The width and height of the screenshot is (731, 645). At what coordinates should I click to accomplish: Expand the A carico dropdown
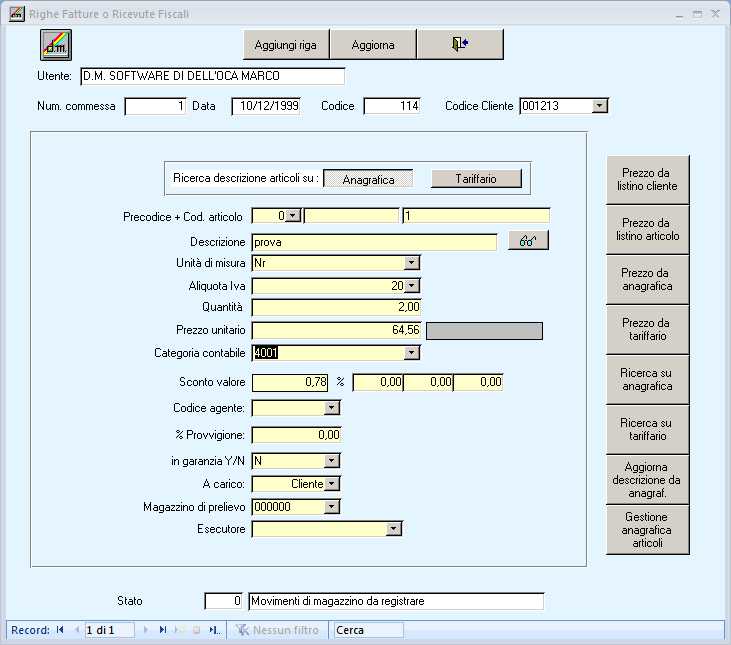pos(331,484)
